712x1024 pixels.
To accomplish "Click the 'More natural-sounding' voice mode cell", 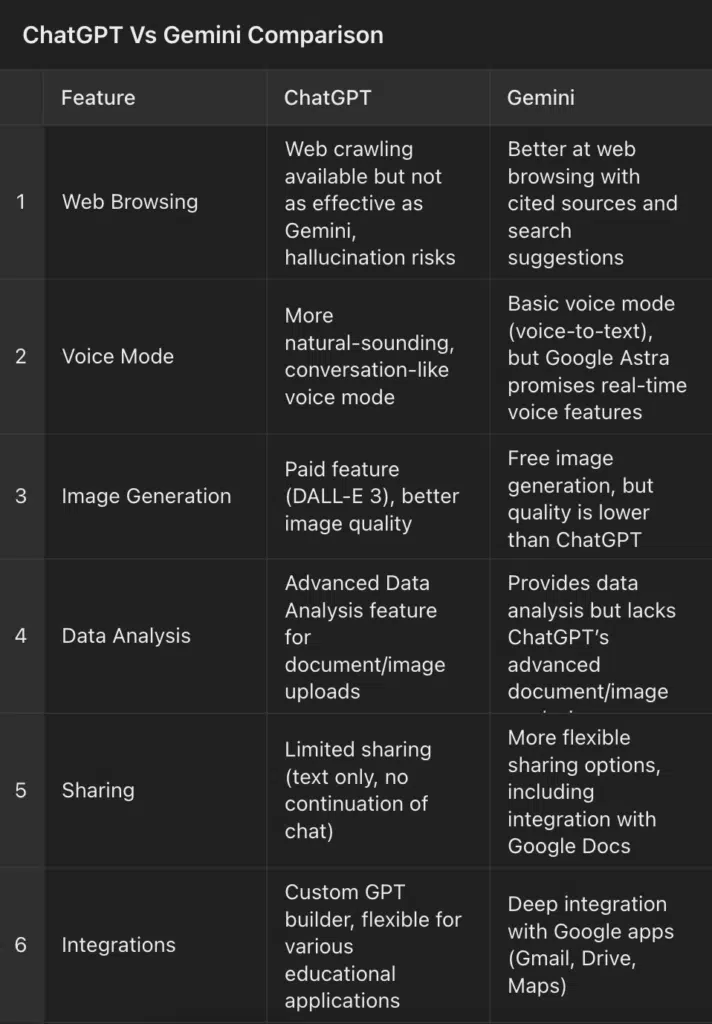I will point(369,356).
